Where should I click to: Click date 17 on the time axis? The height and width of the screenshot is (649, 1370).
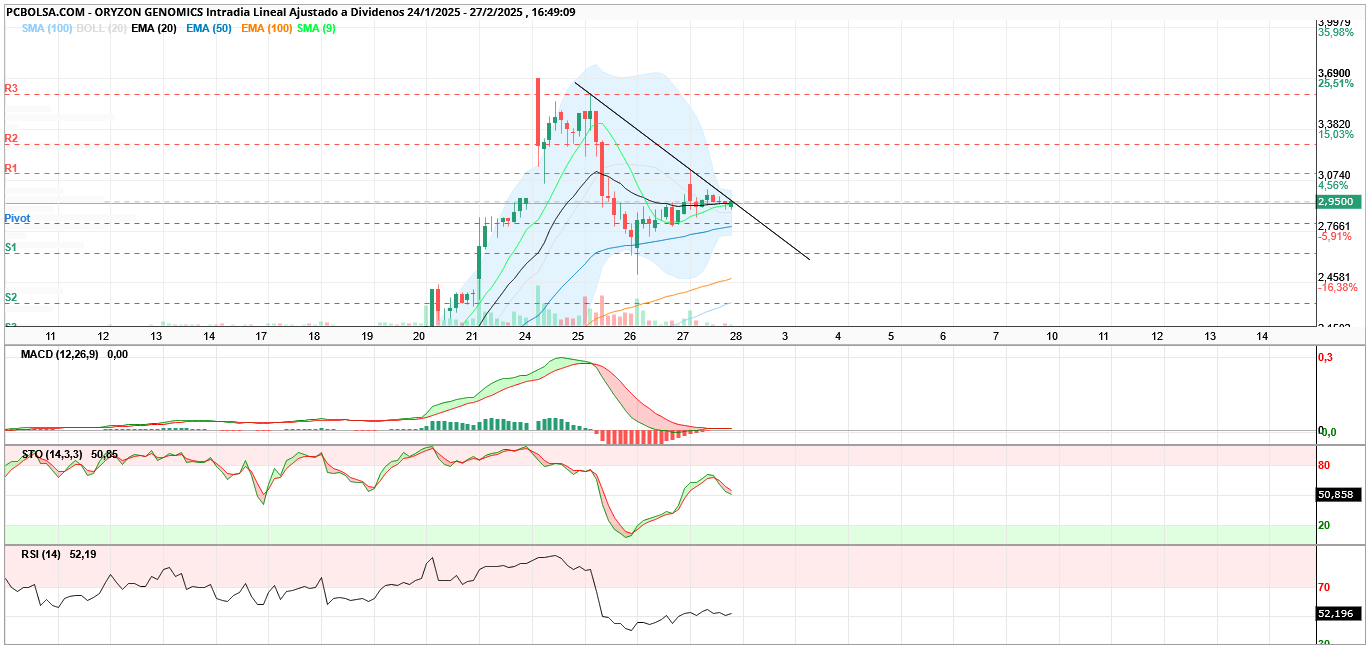[x=261, y=337]
